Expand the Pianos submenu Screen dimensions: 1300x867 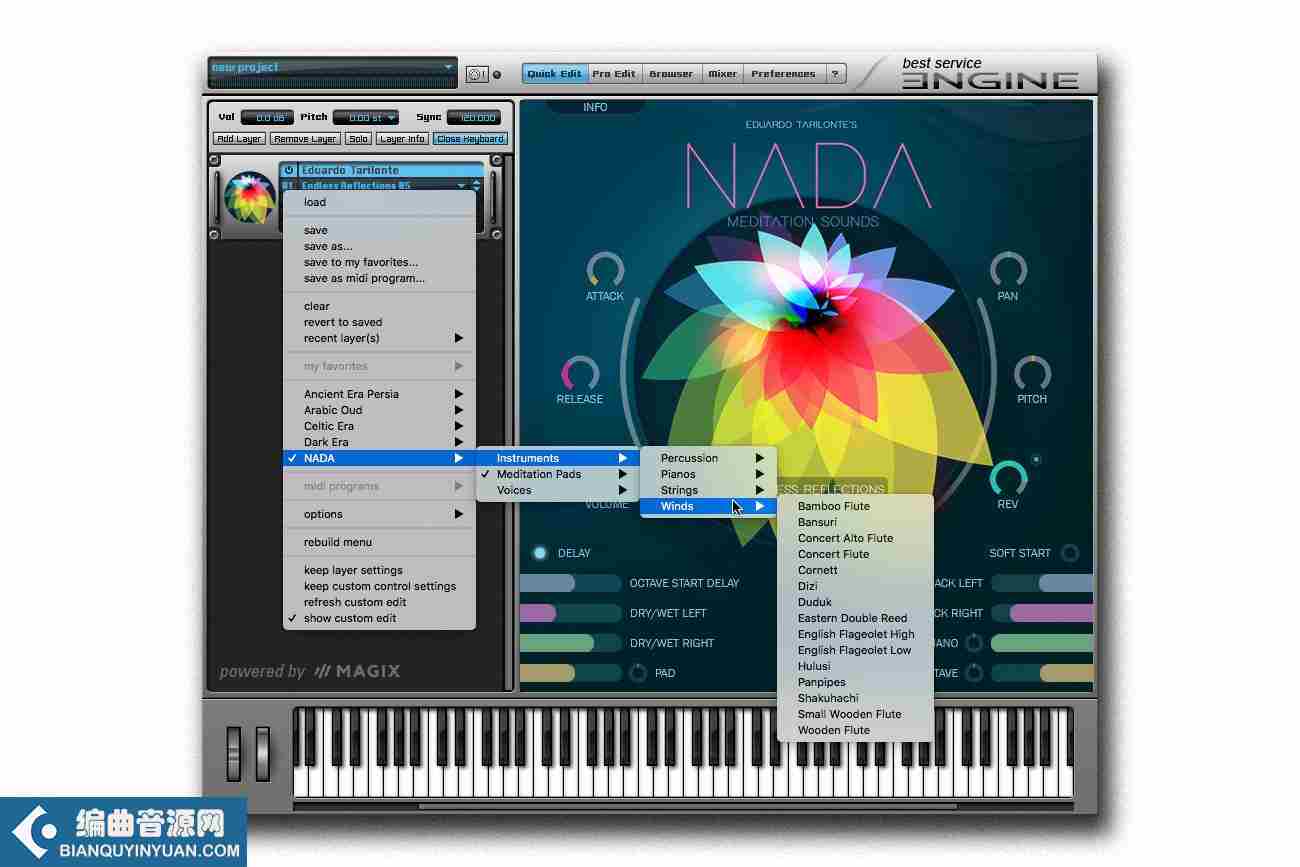[x=708, y=474]
